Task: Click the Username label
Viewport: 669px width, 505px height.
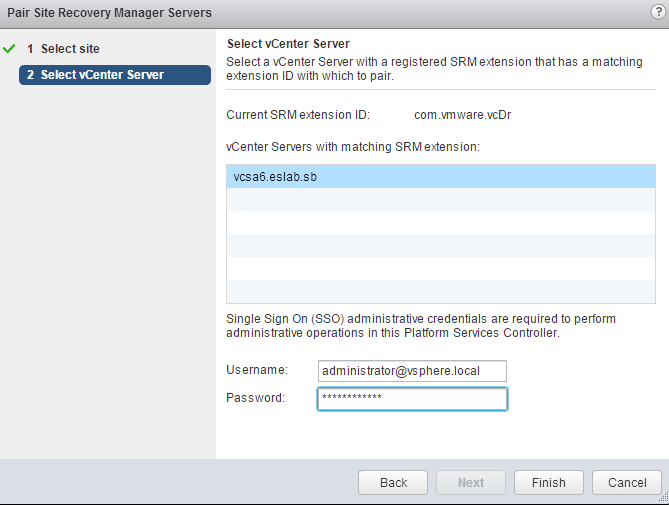Action: pyautogui.click(x=257, y=370)
